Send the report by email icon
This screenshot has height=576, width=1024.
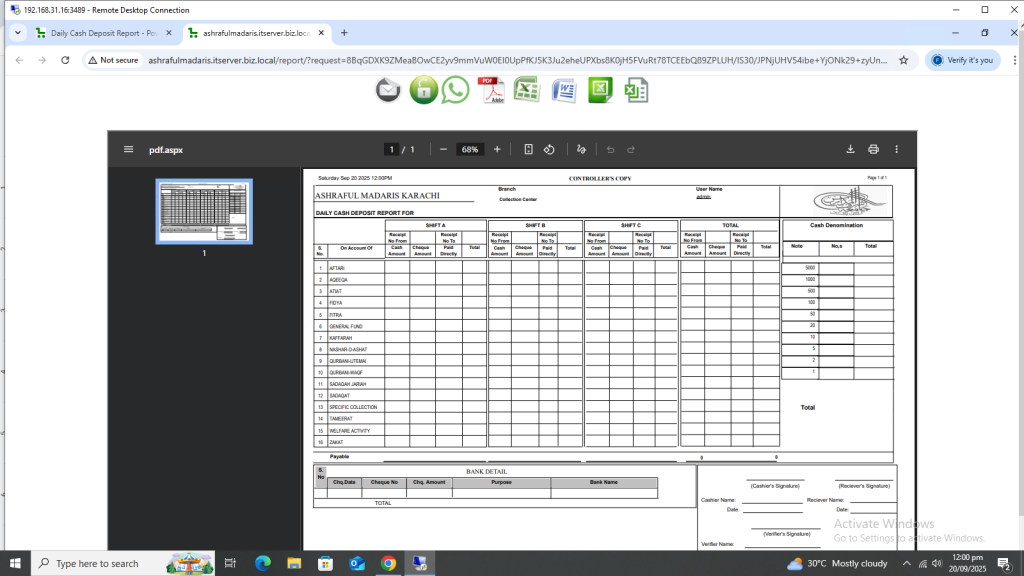point(388,90)
